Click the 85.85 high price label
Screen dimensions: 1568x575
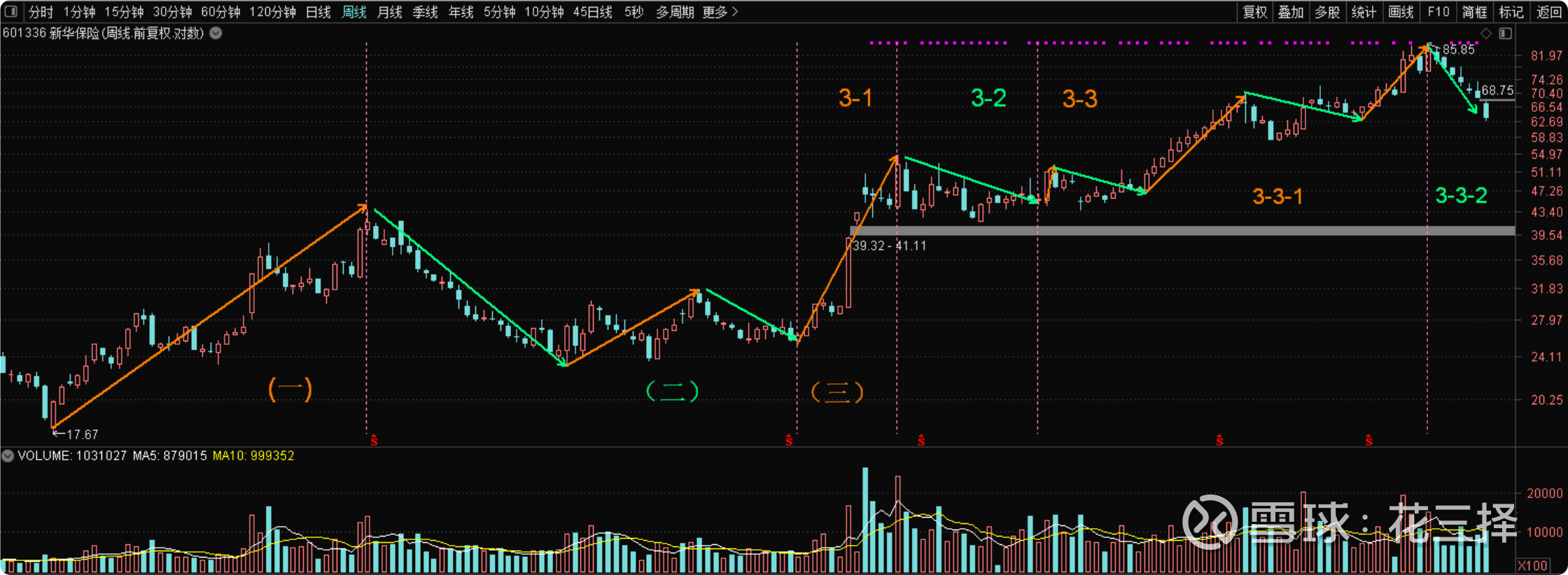[x=1458, y=50]
